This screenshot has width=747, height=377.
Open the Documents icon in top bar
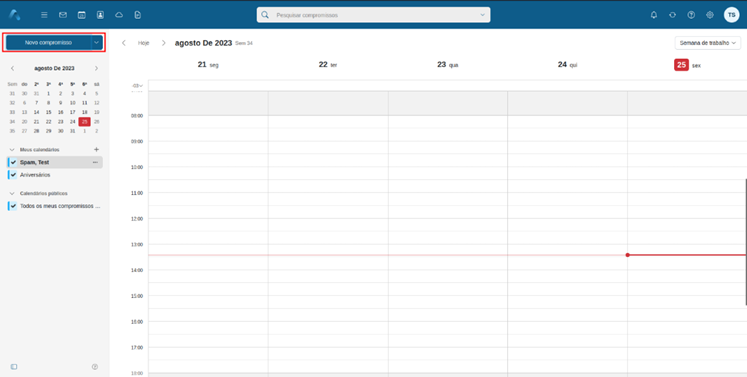tap(138, 15)
